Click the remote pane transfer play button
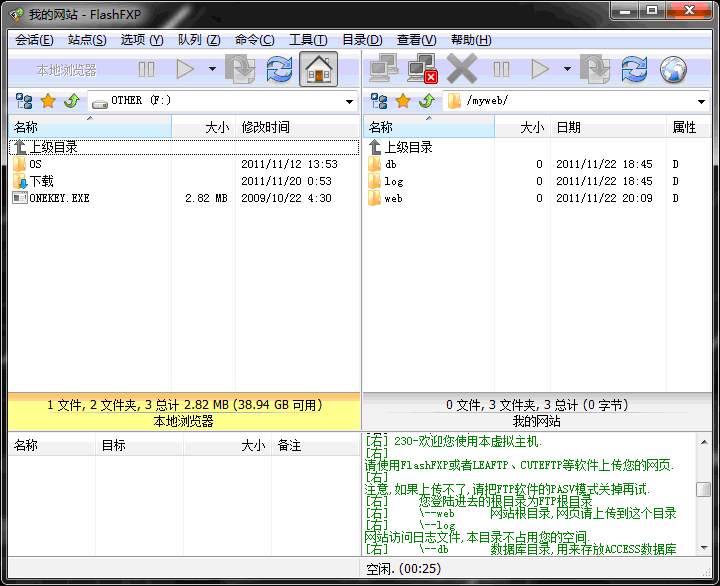720x586 pixels. 540,69
